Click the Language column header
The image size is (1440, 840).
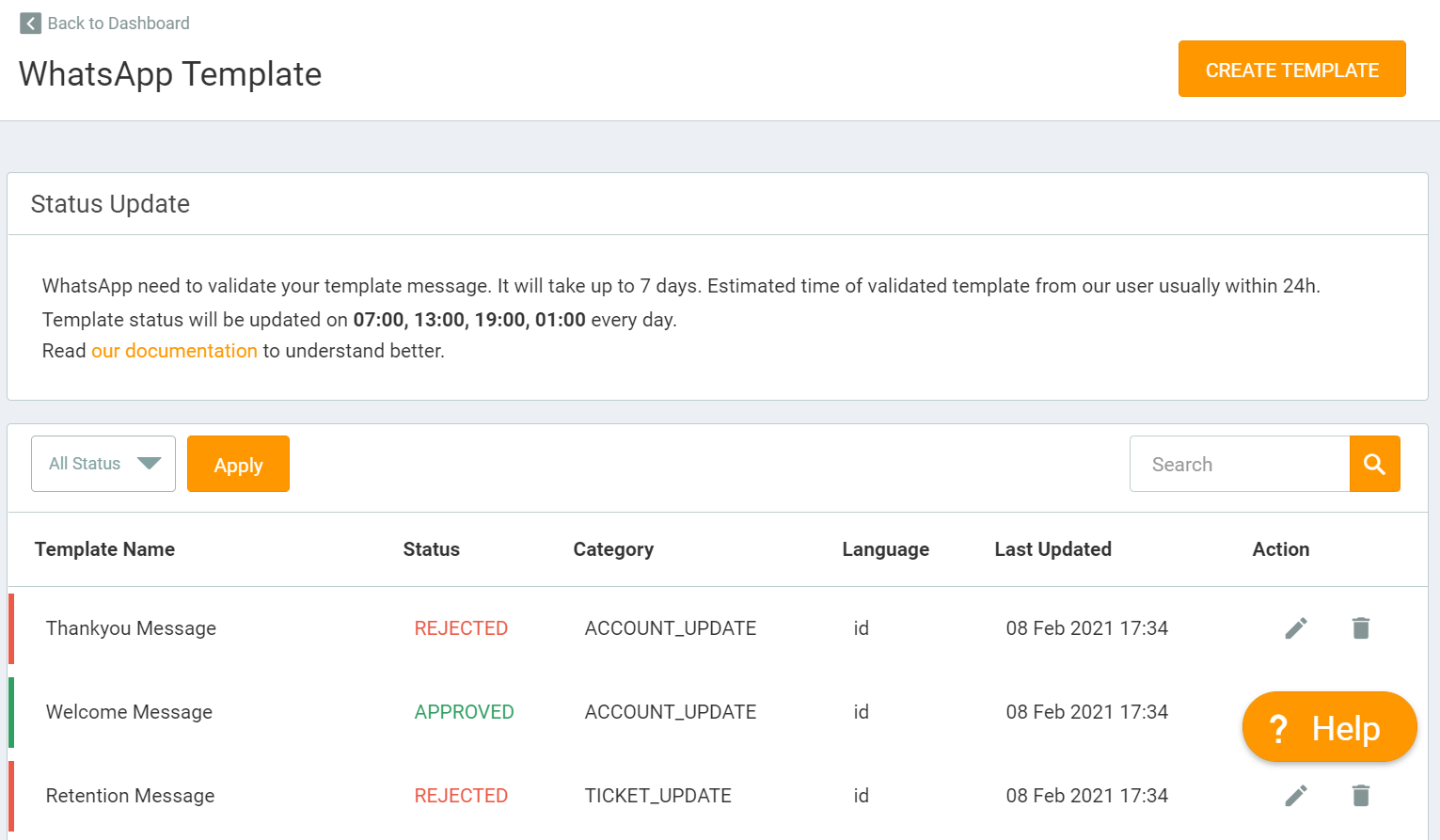click(x=885, y=549)
